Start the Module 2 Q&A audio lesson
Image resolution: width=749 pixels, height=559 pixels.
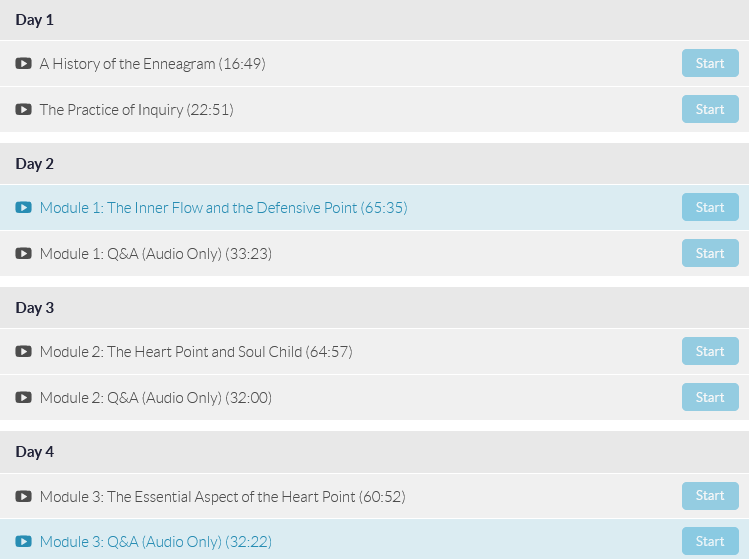point(710,397)
